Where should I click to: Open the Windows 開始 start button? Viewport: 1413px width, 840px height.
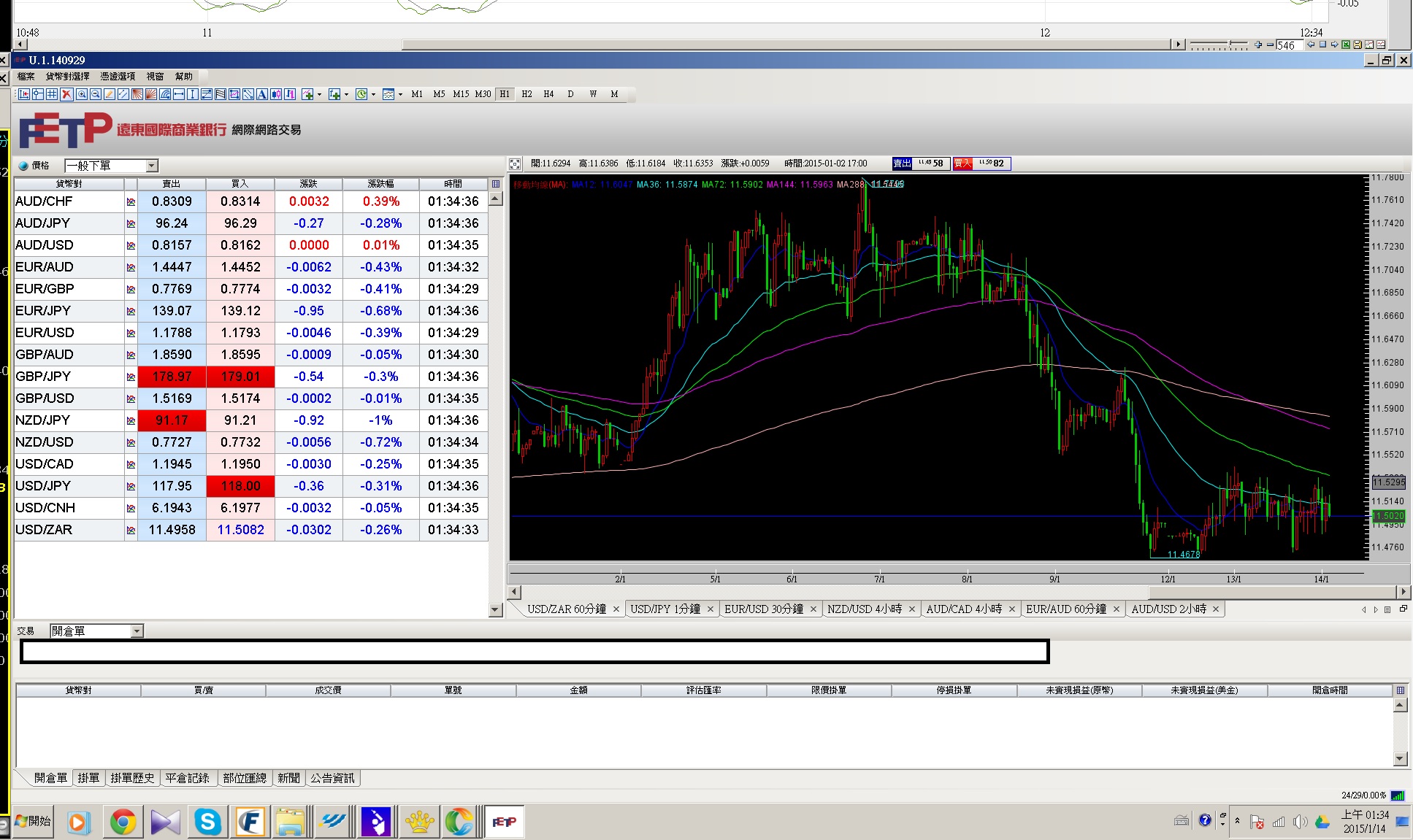(x=32, y=822)
